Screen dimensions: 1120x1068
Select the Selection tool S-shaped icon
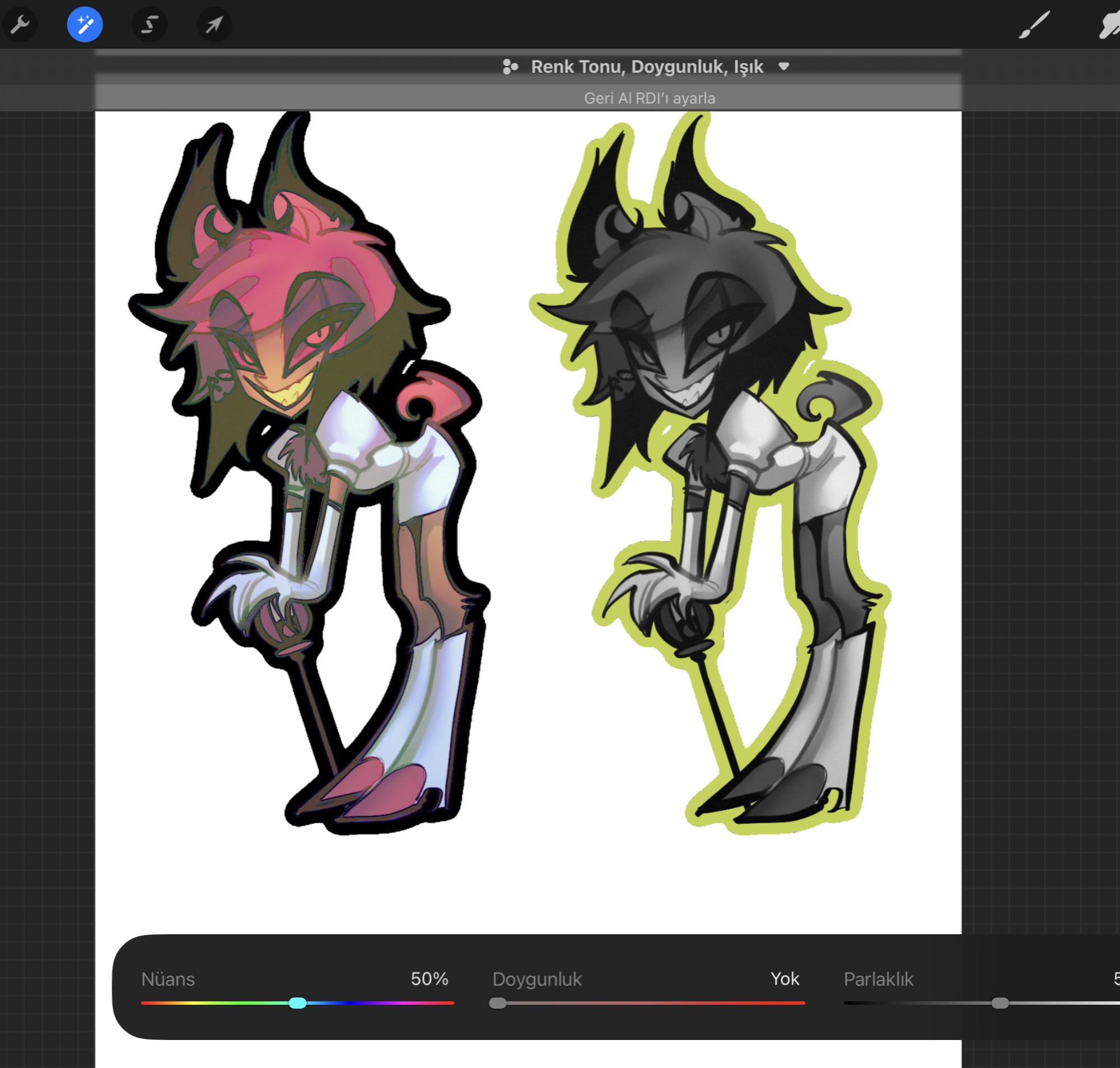pyautogui.click(x=150, y=25)
